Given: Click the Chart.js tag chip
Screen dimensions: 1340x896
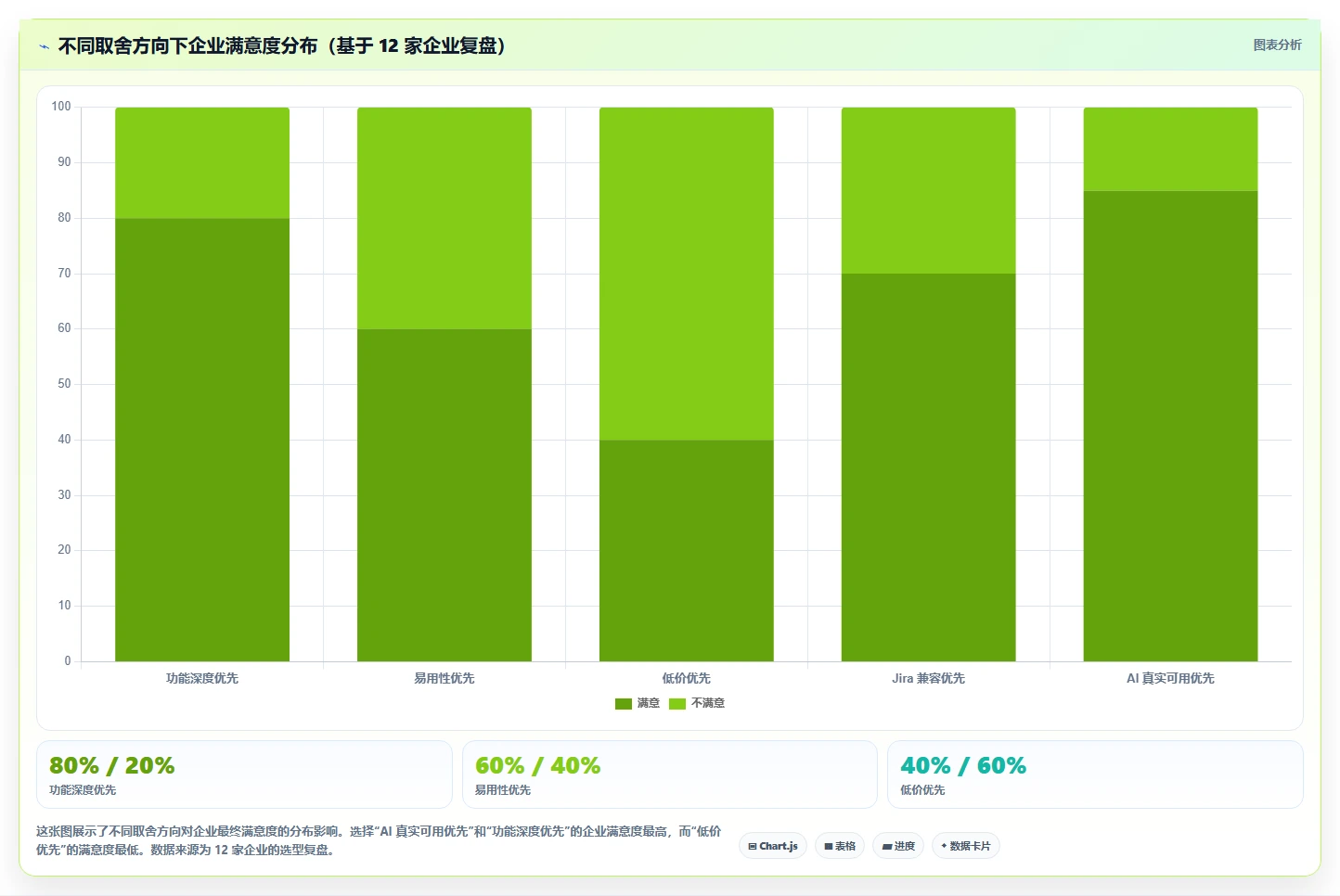Looking at the screenshot, I should click(773, 846).
